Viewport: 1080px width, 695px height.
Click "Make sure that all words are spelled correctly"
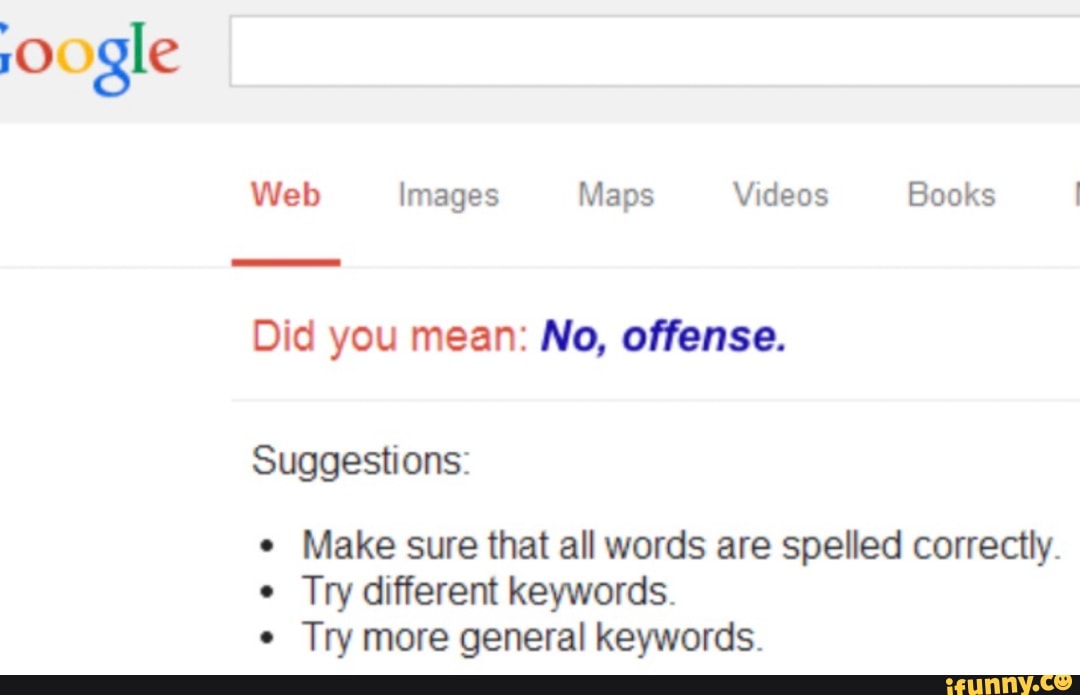[680, 546]
